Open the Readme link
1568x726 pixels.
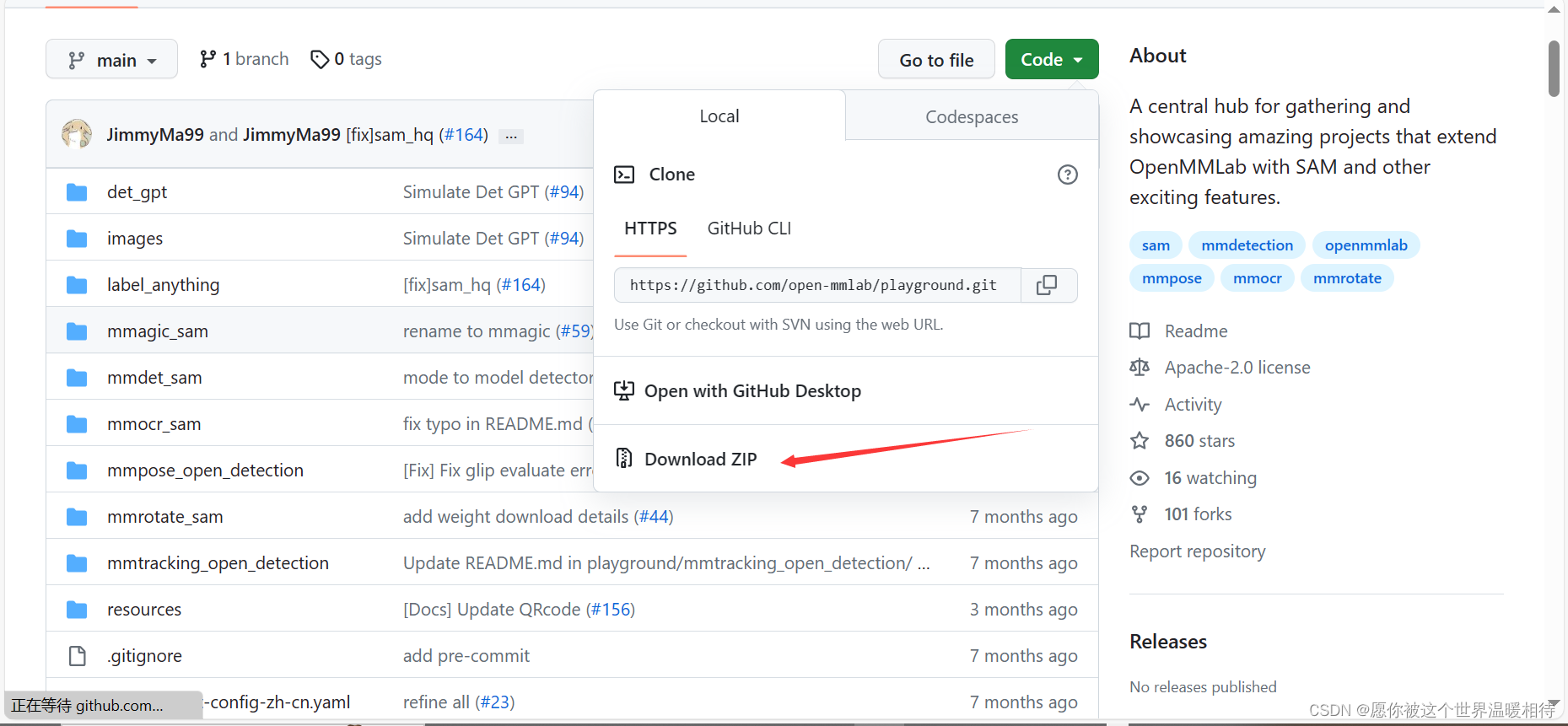tap(1179, 331)
